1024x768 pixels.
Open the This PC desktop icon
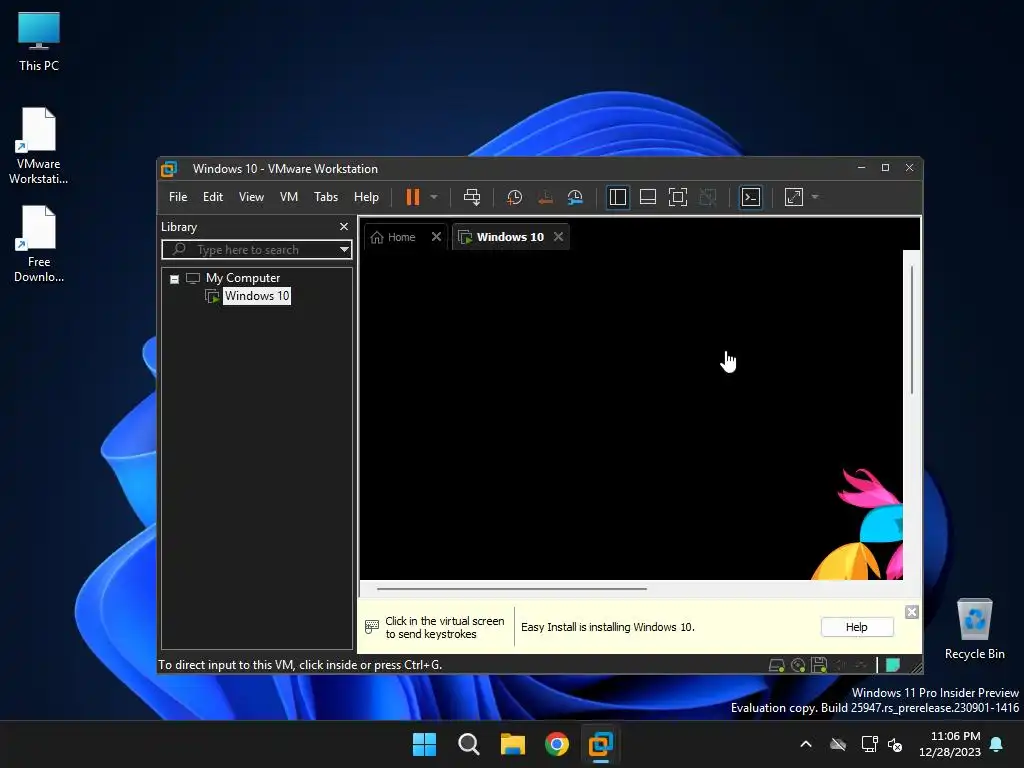tap(39, 41)
